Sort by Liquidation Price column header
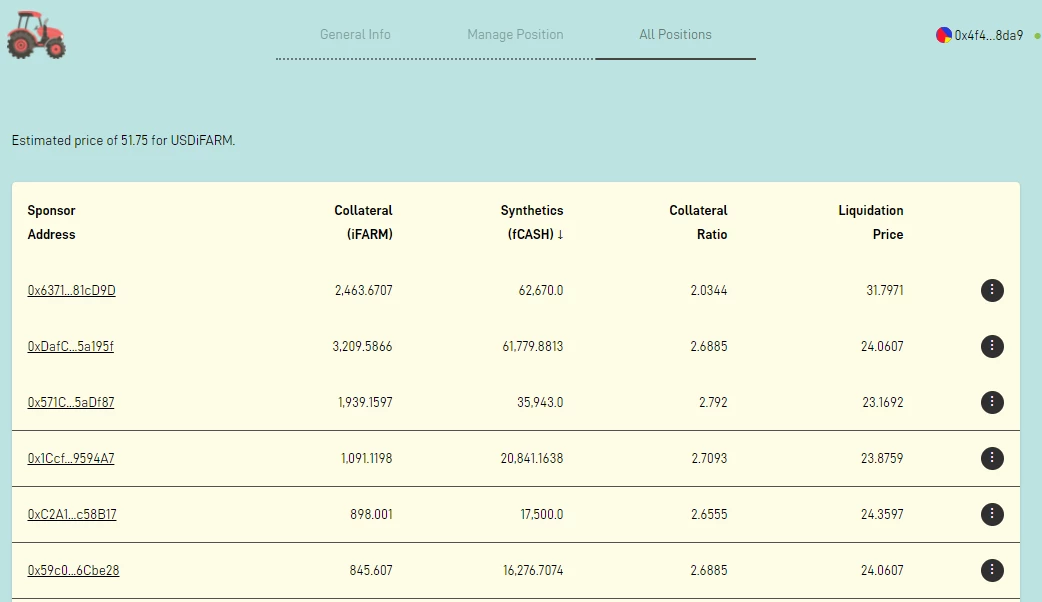This screenshot has height=602, width=1042. click(x=871, y=222)
